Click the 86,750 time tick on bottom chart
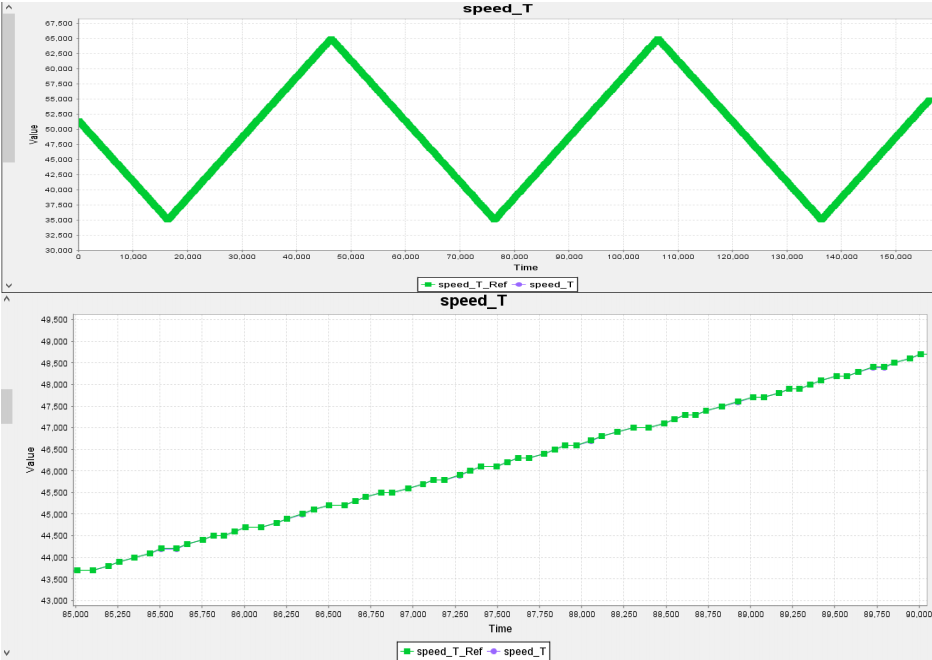This screenshot has width=932, height=660. 370,614
